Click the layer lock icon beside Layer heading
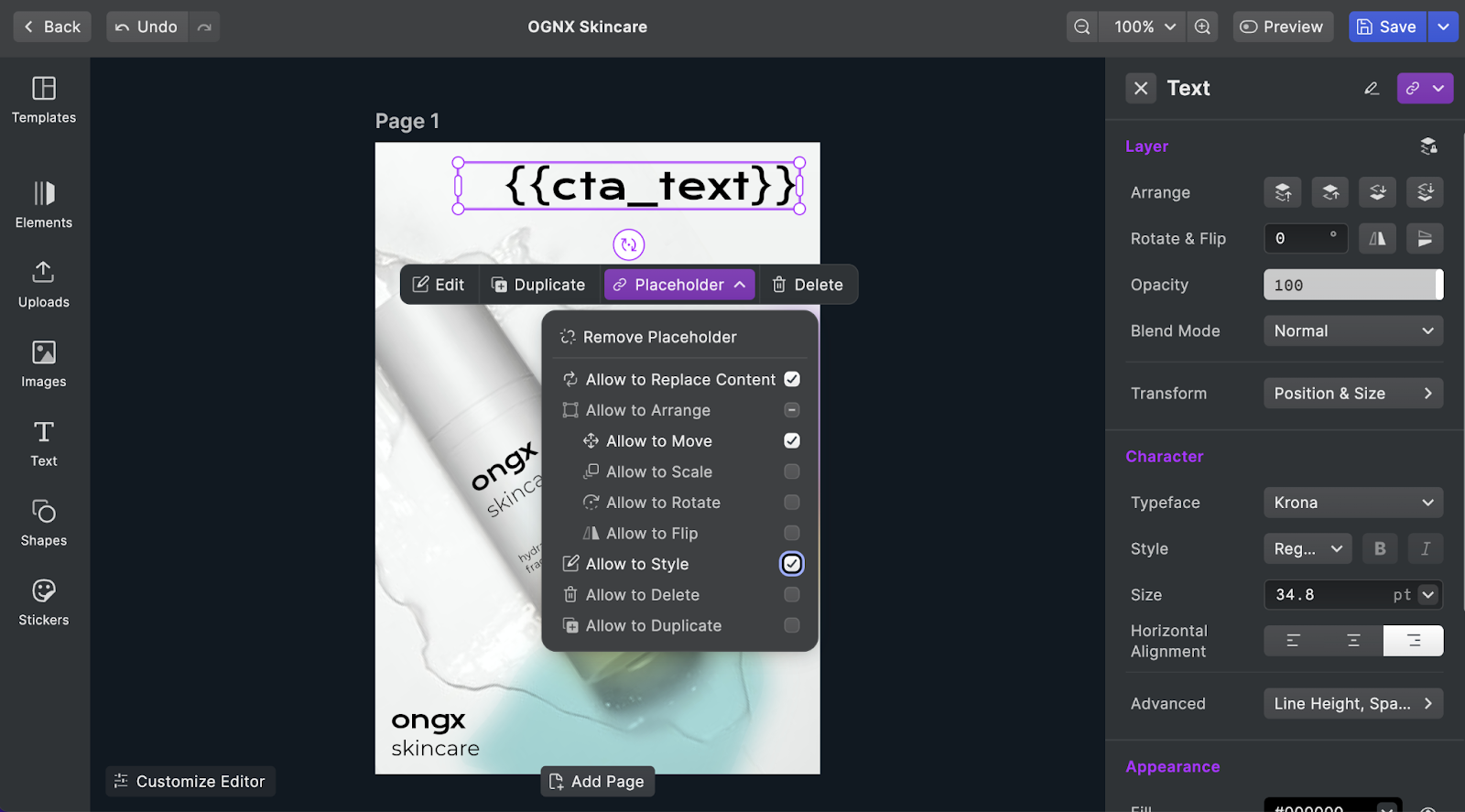The width and height of the screenshot is (1465, 812). [x=1428, y=146]
